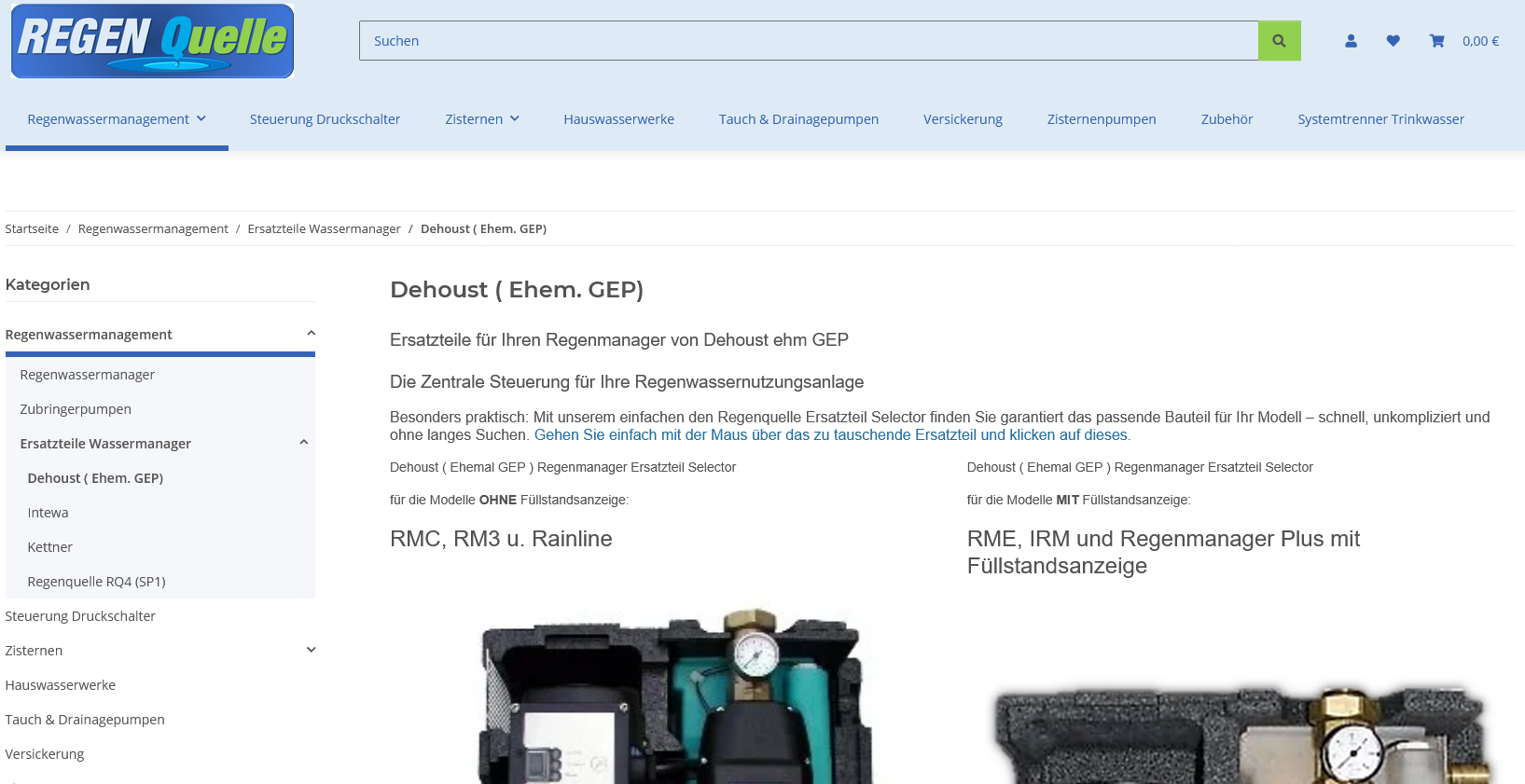Select Regenquelle RQ4 (SP1) in sidebar
Viewport: 1525px width, 784px height.
96,582
